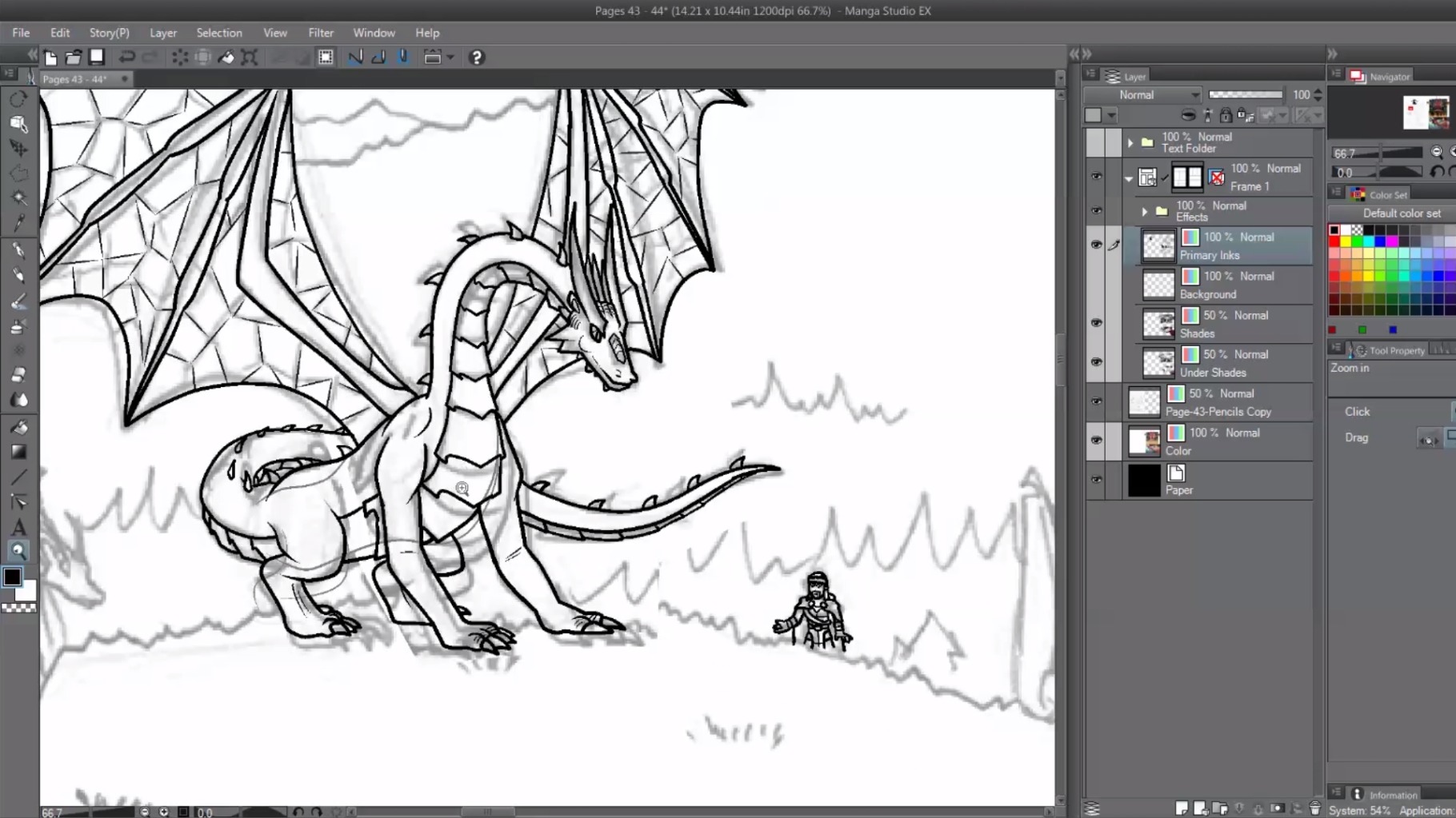Open a file with the folder icon
This screenshot has height=818, width=1456.
tap(74, 58)
